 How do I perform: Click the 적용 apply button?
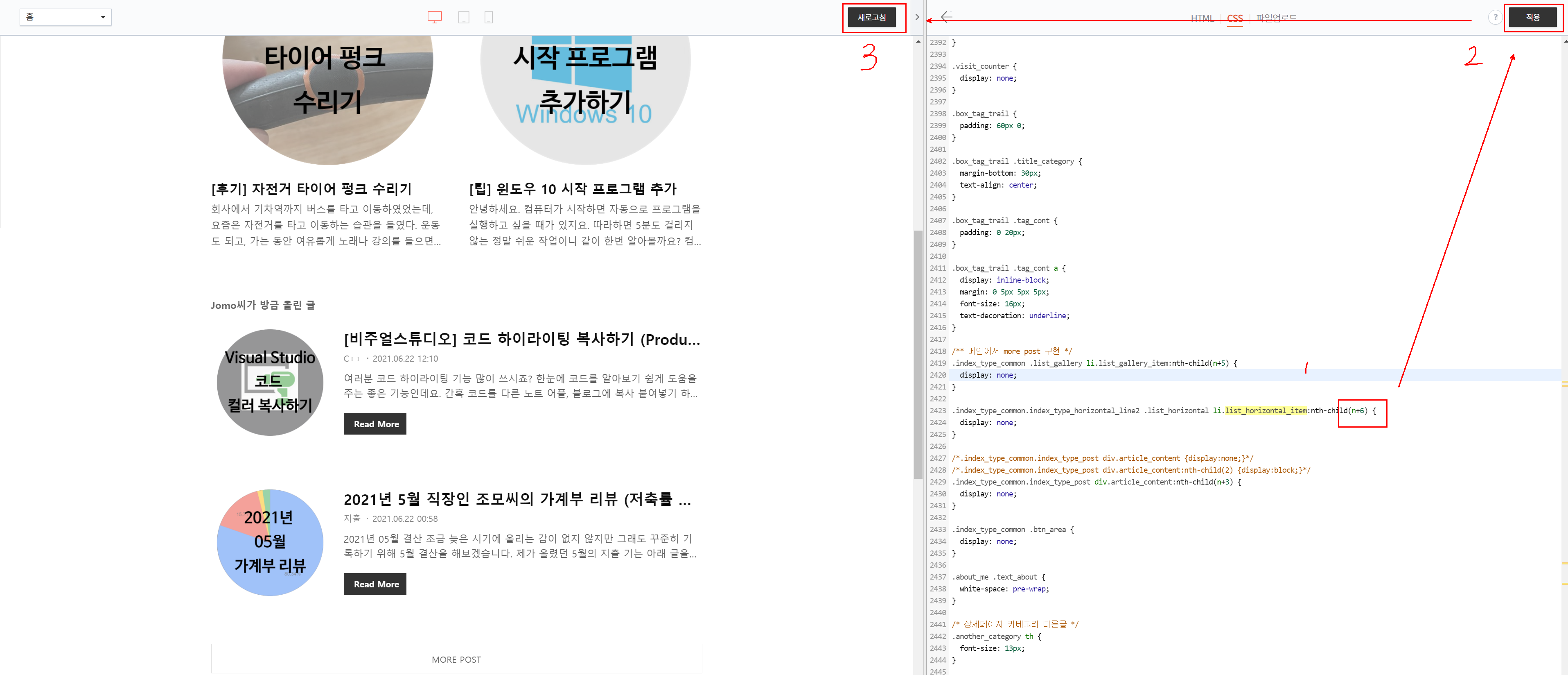point(1532,18)
